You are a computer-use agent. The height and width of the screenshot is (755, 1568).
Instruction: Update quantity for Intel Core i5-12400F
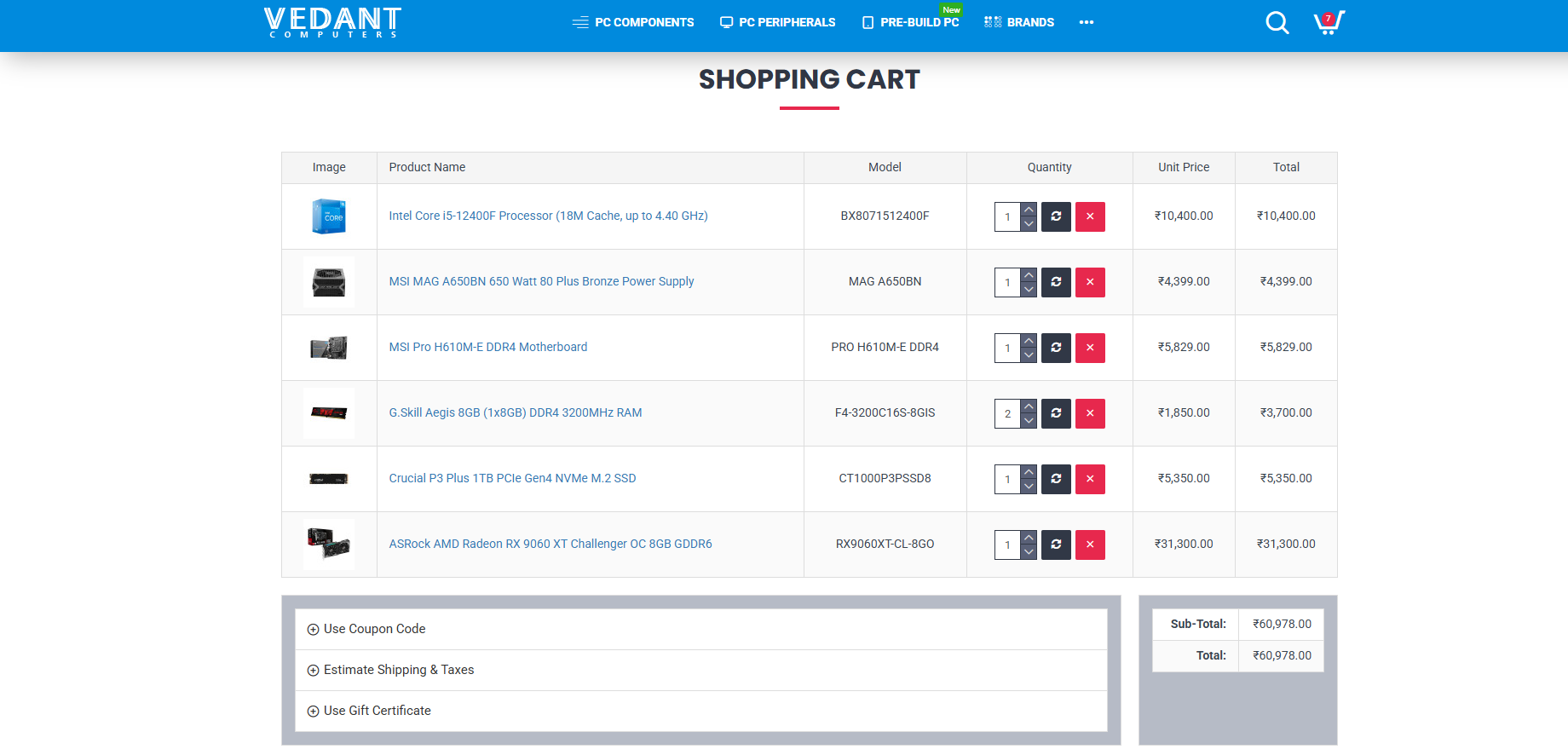(x=1056, y=216)
